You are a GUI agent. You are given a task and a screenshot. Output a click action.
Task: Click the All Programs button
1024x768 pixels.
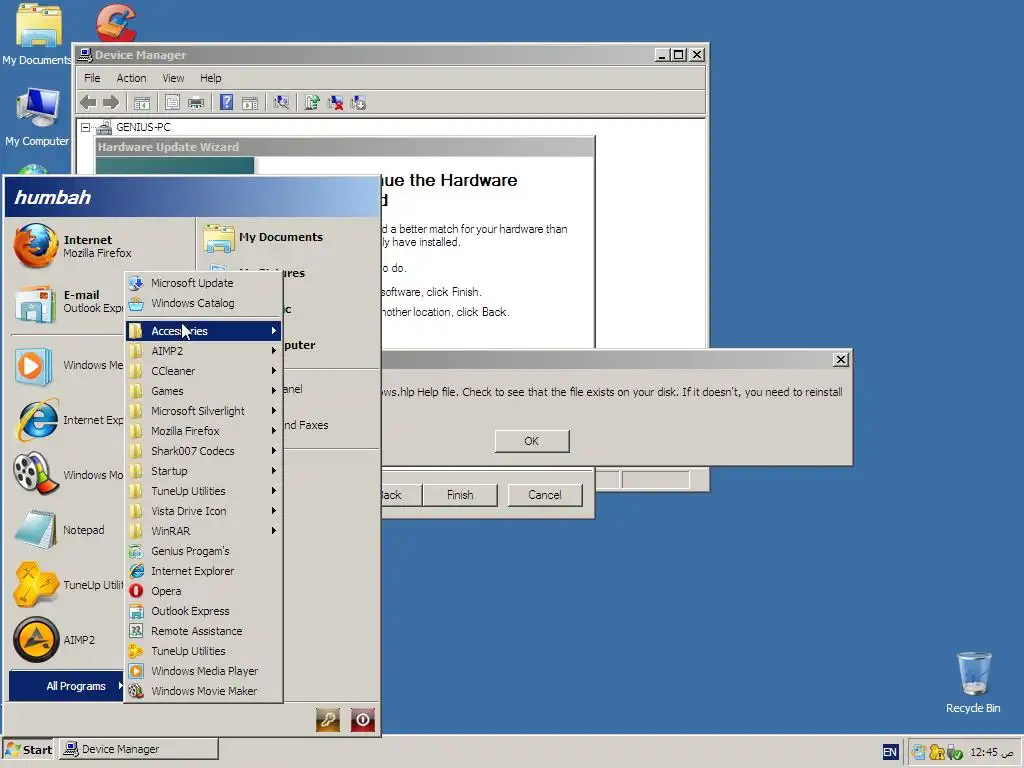pos(67,686)
